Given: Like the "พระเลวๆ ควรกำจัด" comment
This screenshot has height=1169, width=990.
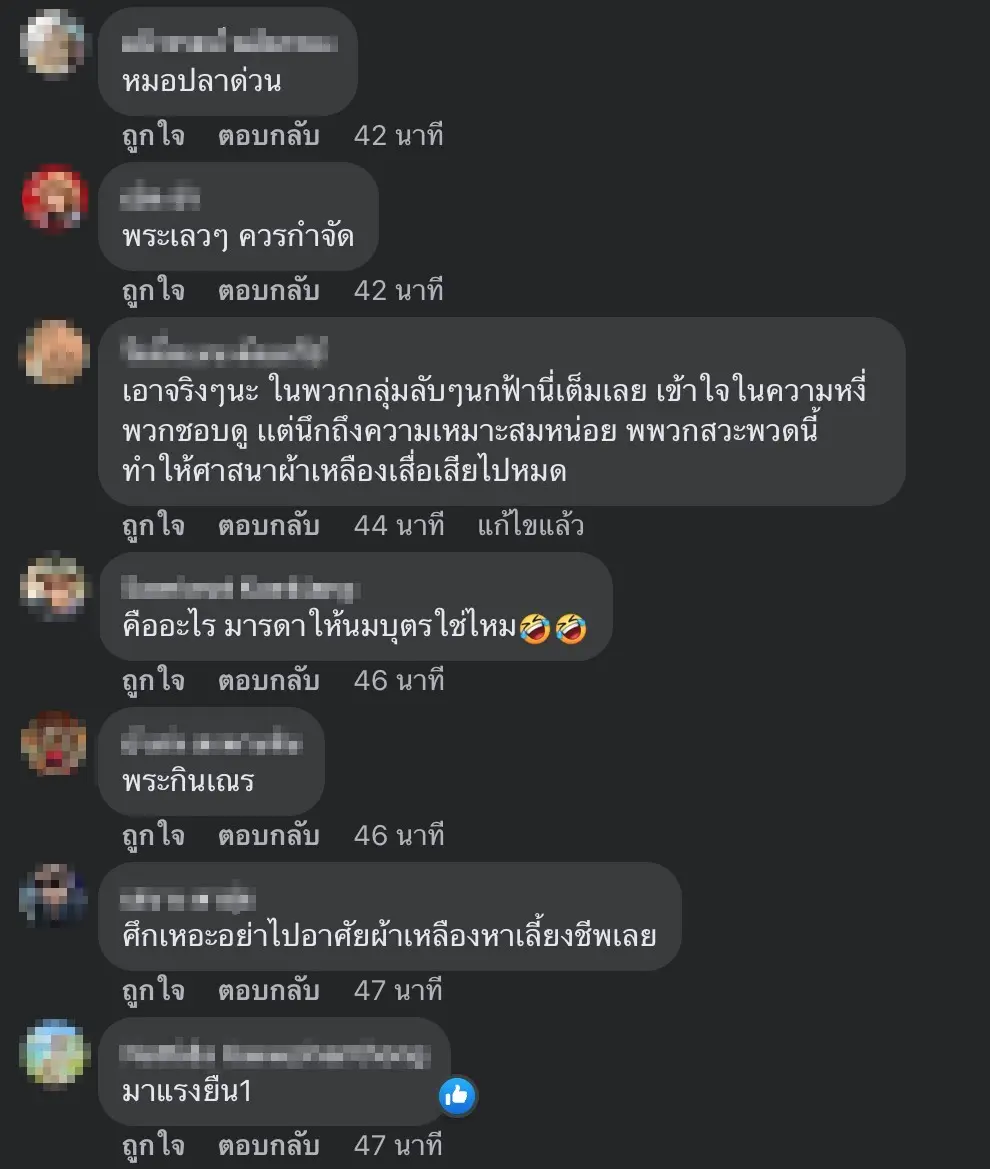Looking at the screenshot, I should (x=154, y=292).
